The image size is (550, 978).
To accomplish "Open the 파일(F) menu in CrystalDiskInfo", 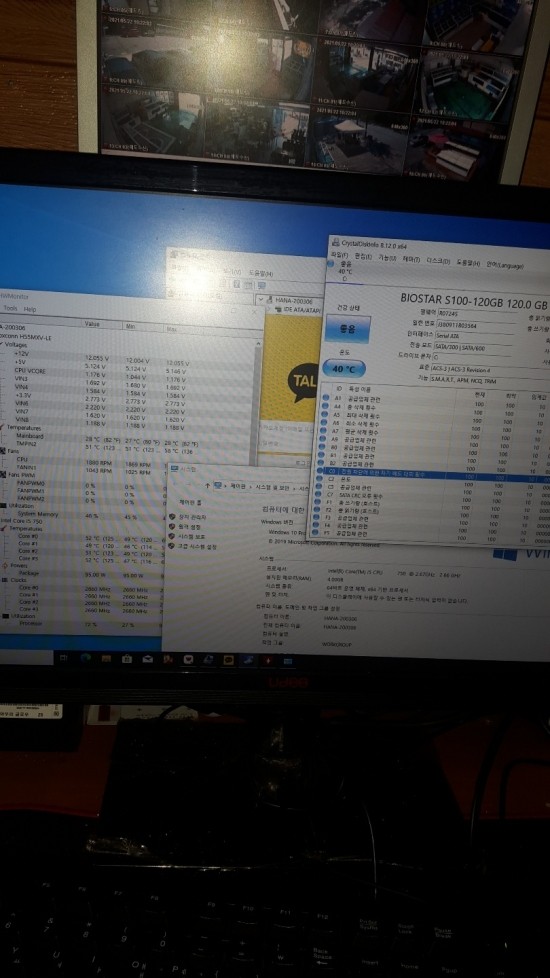I will coord(339,255).
